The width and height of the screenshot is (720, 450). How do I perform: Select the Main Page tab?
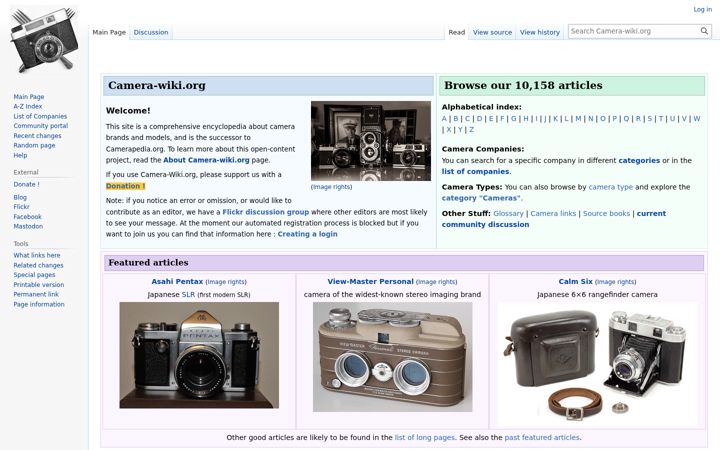tap(109, 32)
